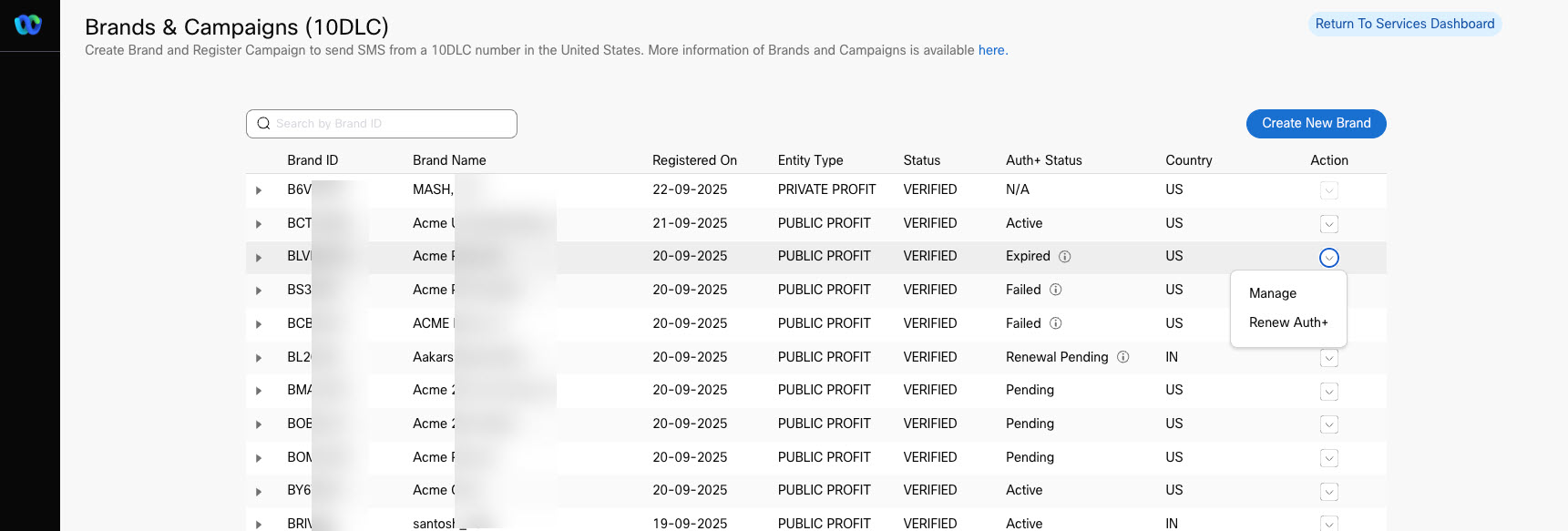1568x531 pixels.
Task: Open the action dropdown for the MASH brand
Action: click(x=1328, y=190)
